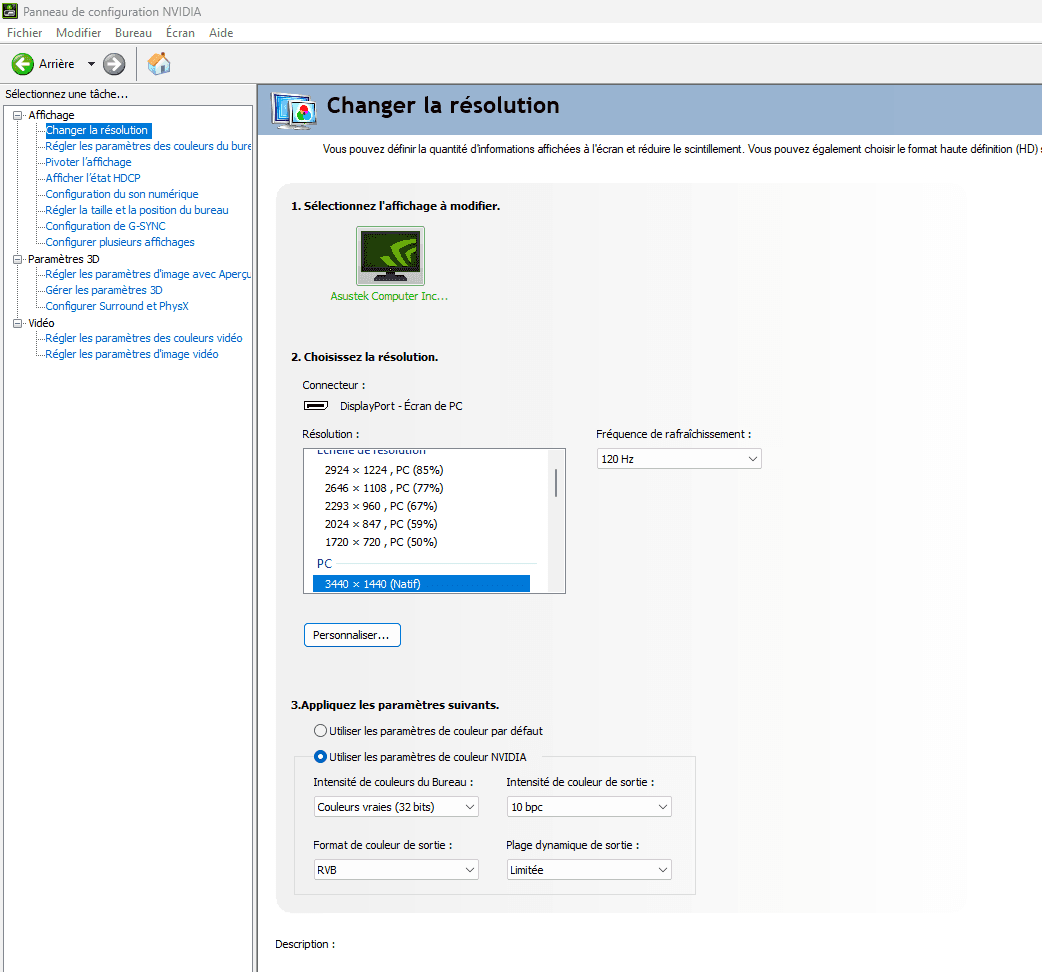Open the 10 bpc output depth dropdown

point(589,807)
